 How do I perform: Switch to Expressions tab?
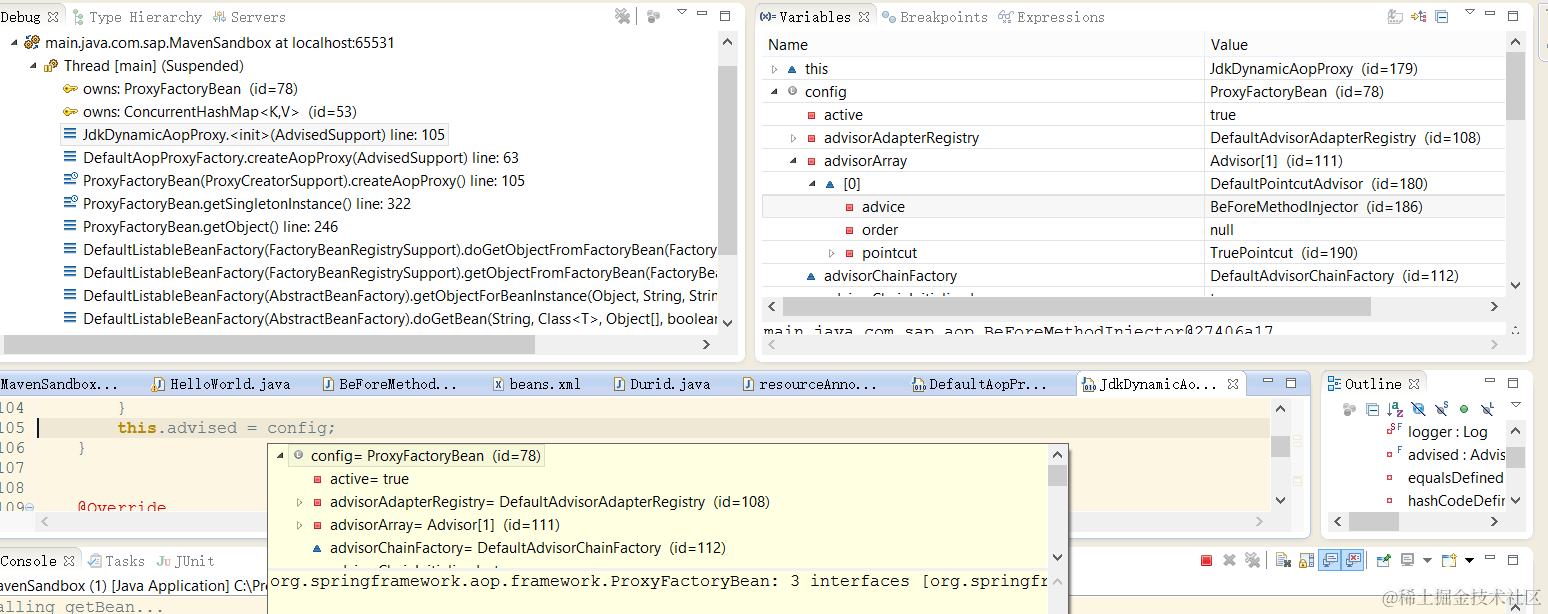pos(1052,17)
